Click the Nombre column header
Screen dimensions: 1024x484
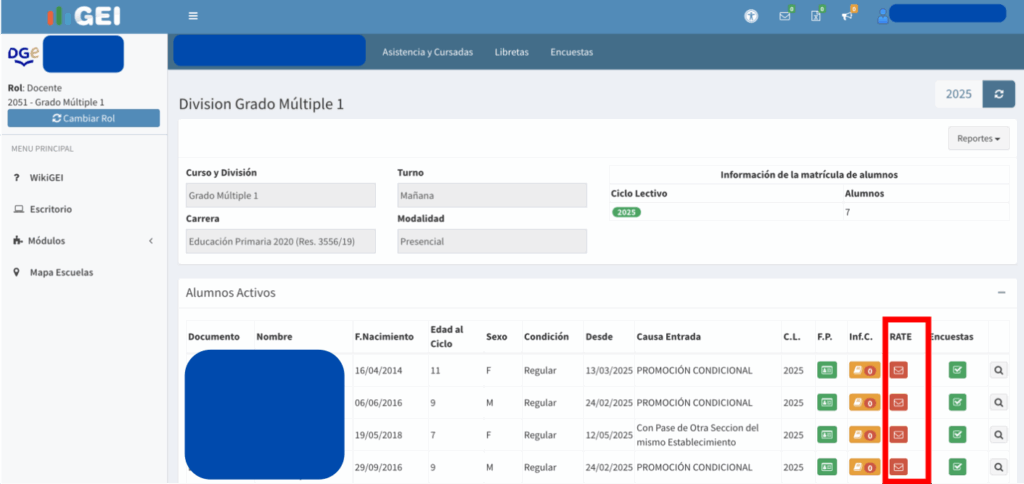click(274, 337)
